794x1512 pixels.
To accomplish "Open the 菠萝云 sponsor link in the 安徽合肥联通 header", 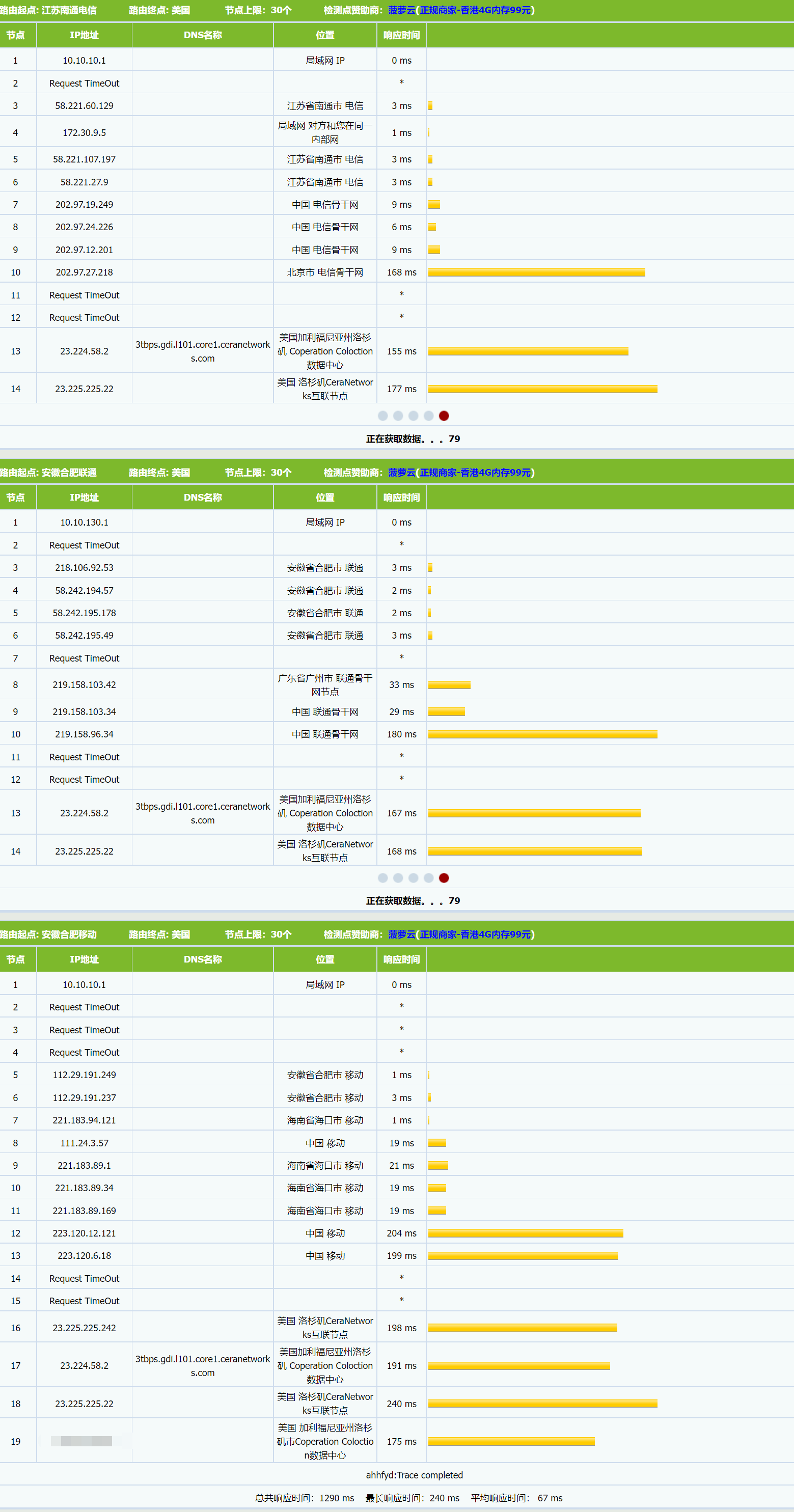I will coord(401,473).
